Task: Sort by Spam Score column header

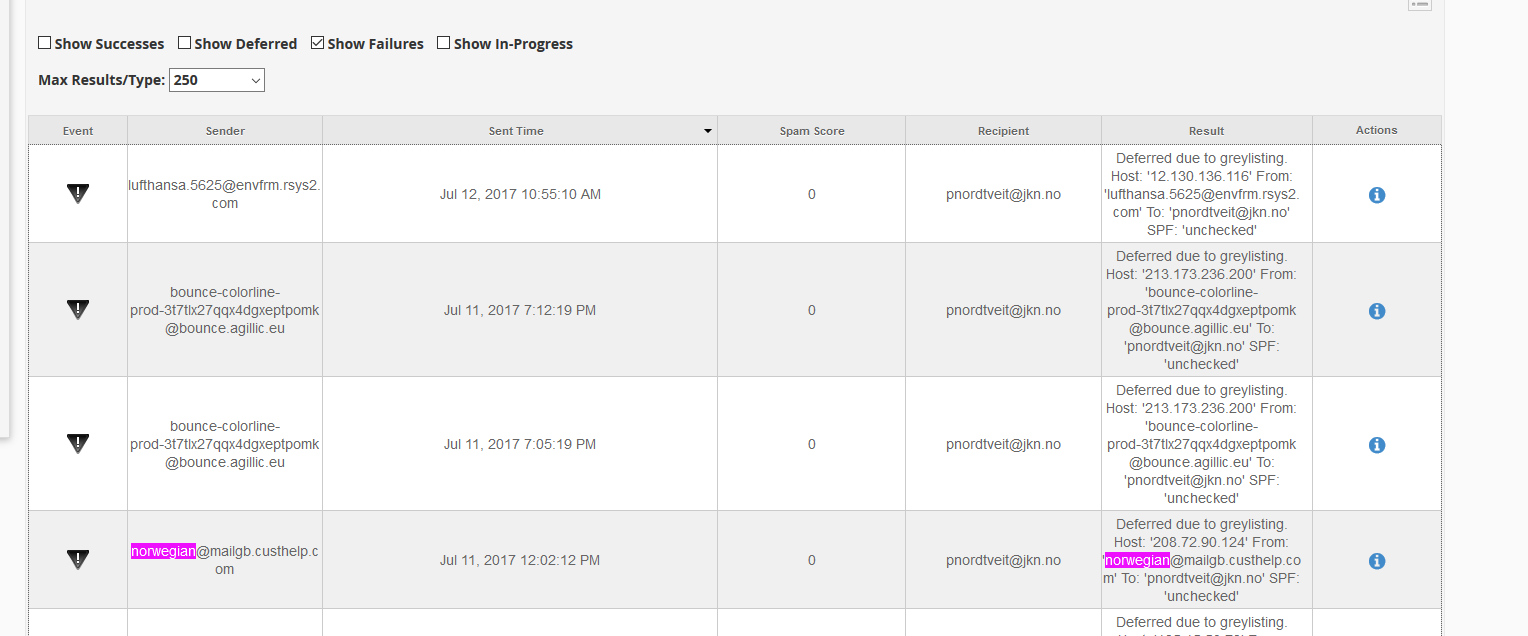Action: click(x=811, y=131)
